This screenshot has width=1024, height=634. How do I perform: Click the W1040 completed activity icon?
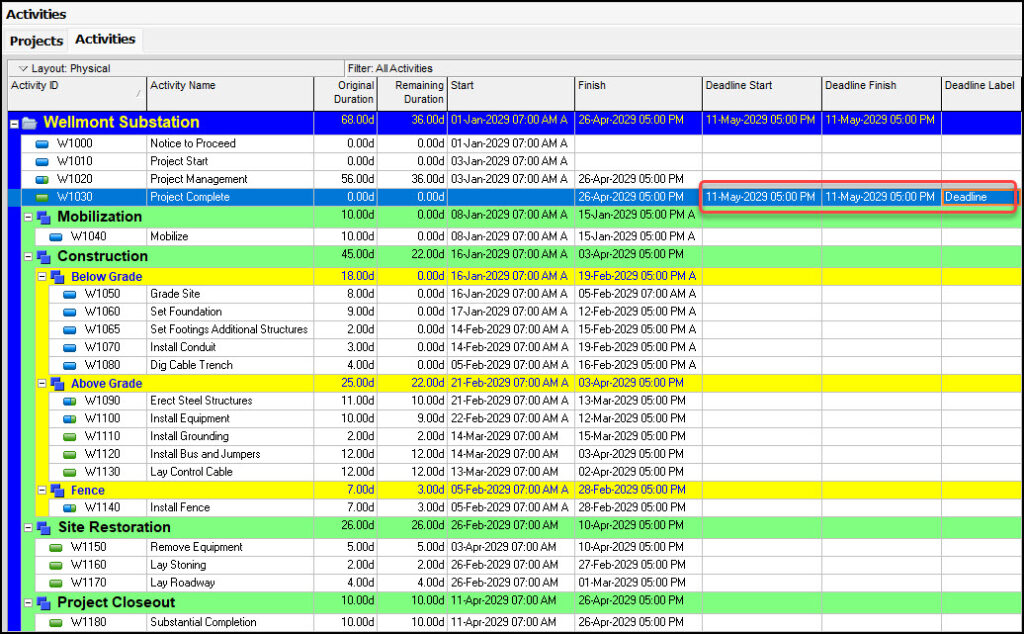click(x=56, y=236)
